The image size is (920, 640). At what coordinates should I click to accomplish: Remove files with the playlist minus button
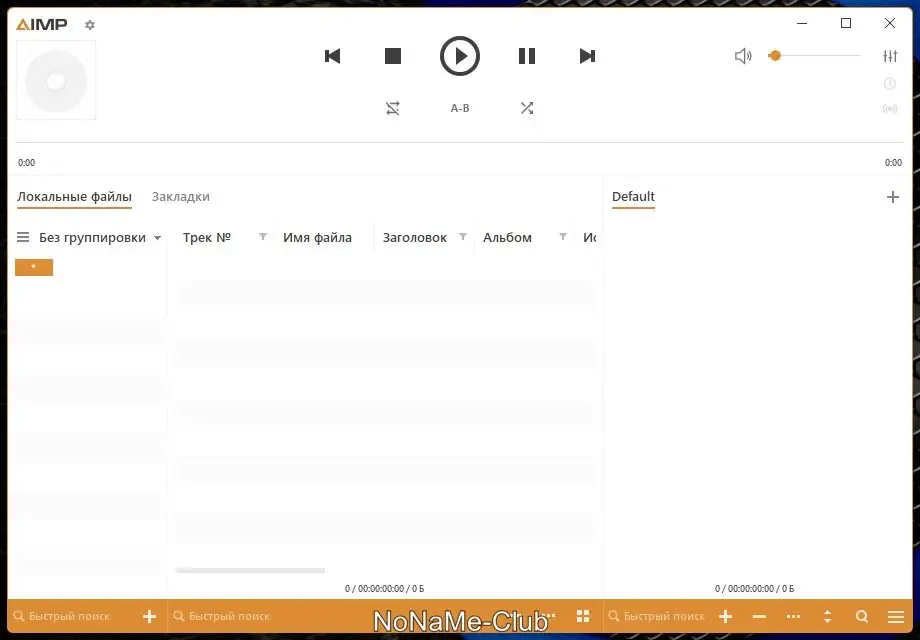759,617
